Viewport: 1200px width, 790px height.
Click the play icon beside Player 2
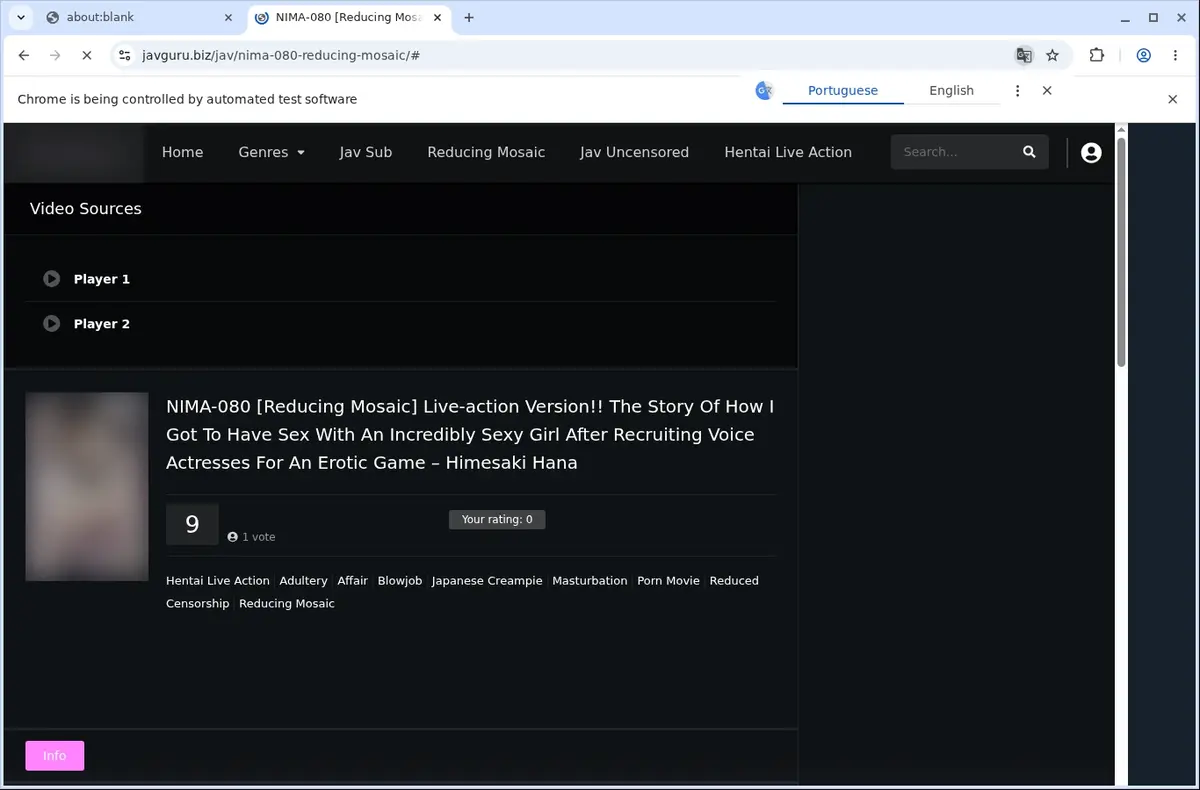[x=52, y=324]
